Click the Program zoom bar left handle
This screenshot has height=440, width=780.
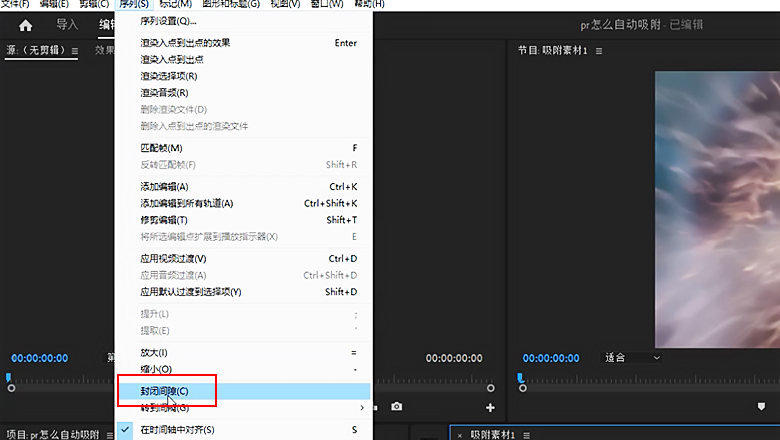[522, 388]
